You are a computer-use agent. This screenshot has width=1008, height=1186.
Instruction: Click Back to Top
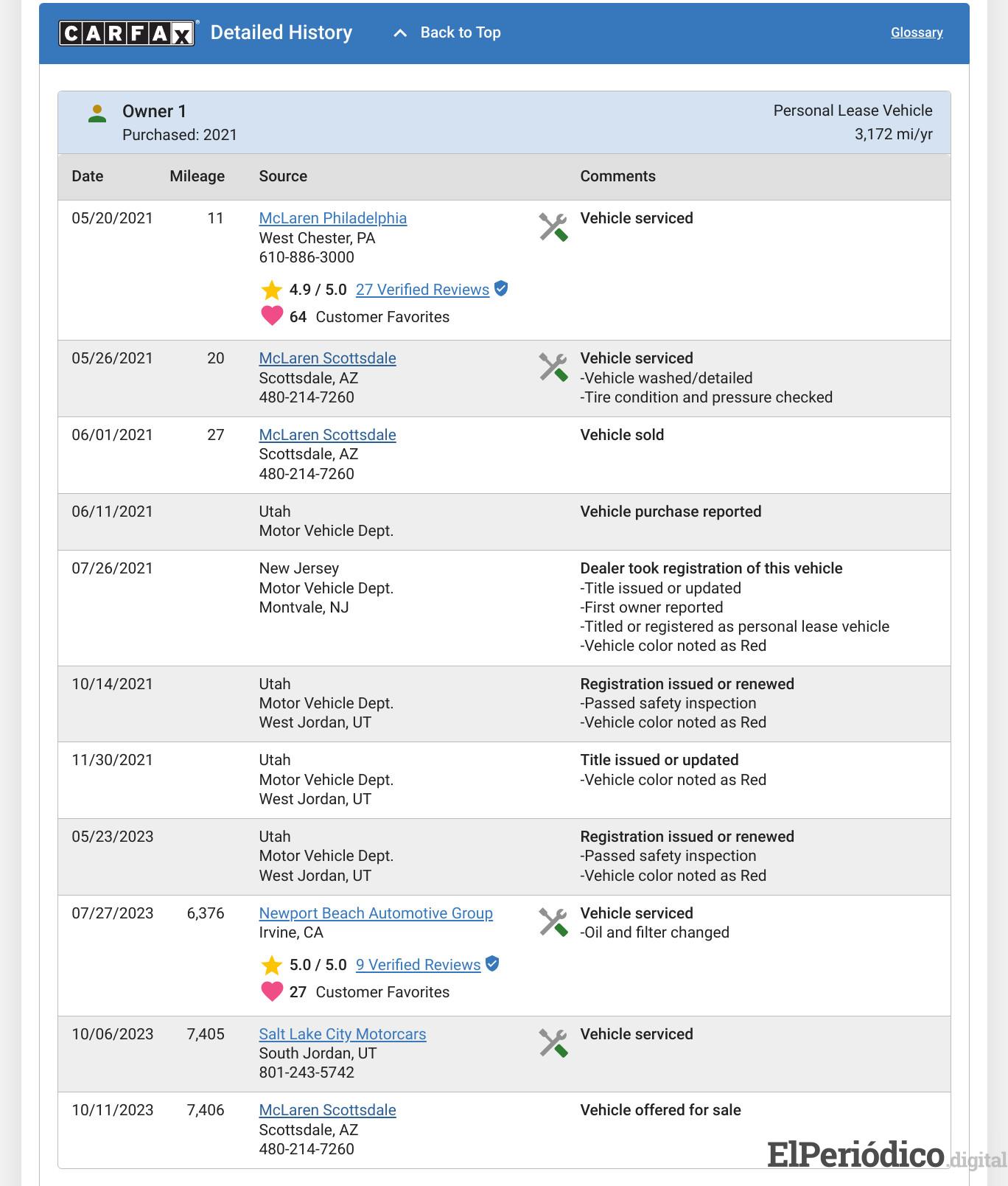[461, 32]
